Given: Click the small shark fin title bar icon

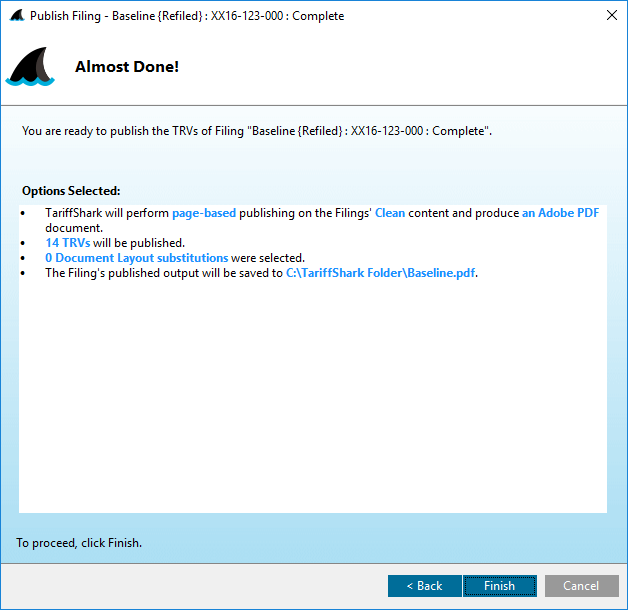Looking at the screenshot, I should click(17, 16).
